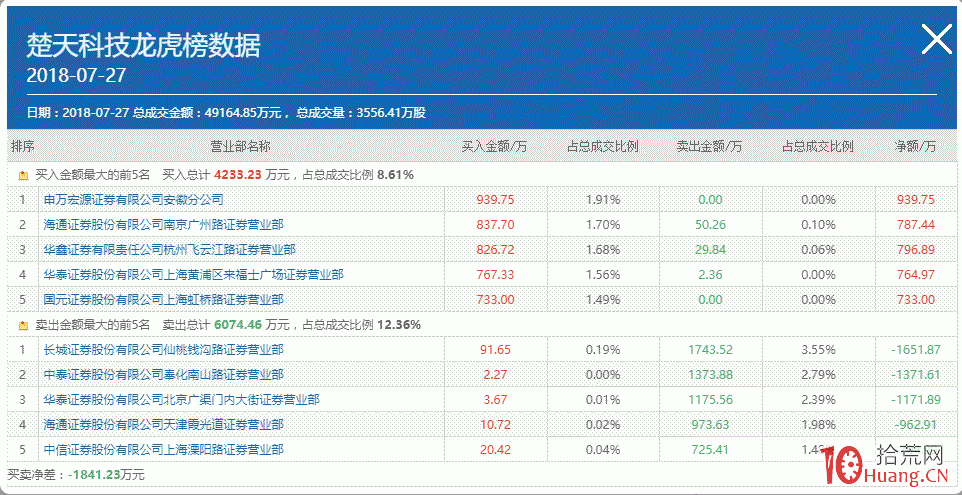
Task: Open 华泰证券北京广渠门内大街证券营业部 link
Action: 182,400
